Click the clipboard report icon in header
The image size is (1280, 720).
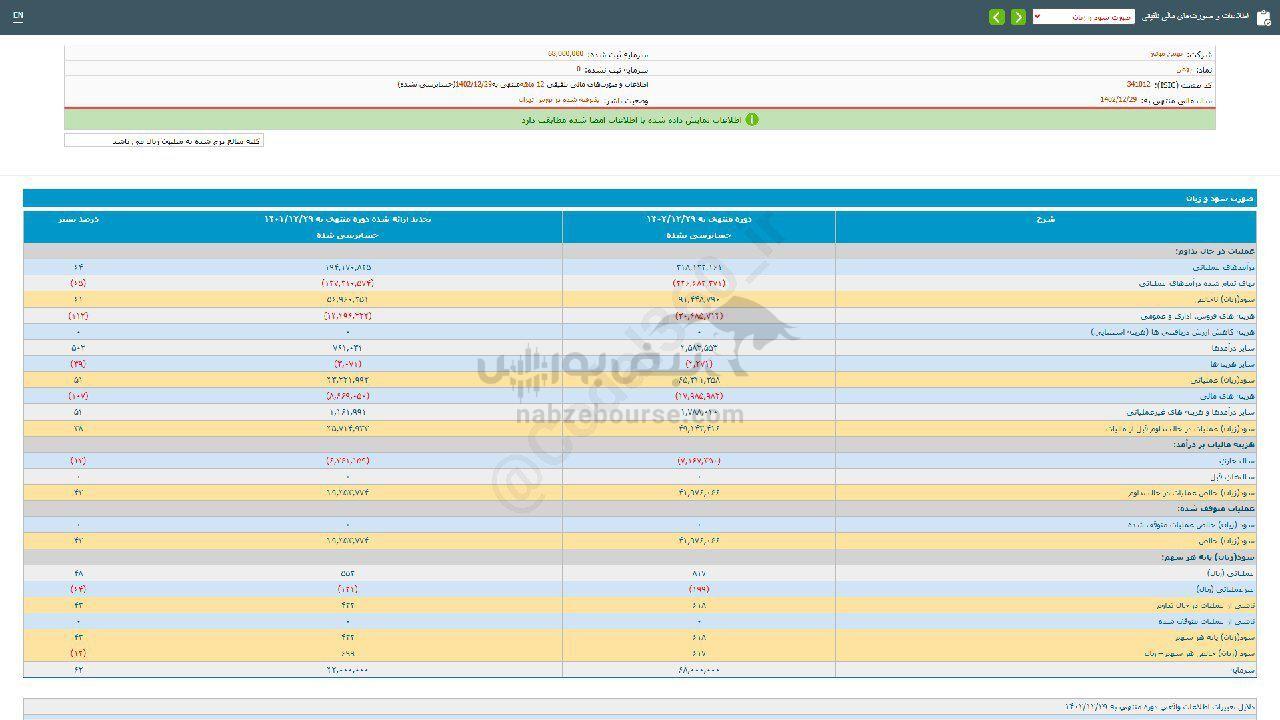click(1263, 17)
